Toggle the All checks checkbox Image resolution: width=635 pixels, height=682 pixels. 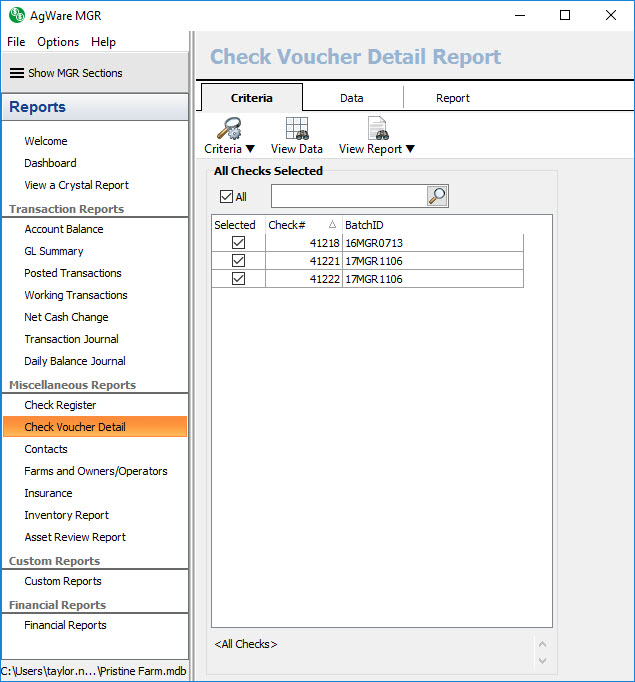(x=226, y=197)
